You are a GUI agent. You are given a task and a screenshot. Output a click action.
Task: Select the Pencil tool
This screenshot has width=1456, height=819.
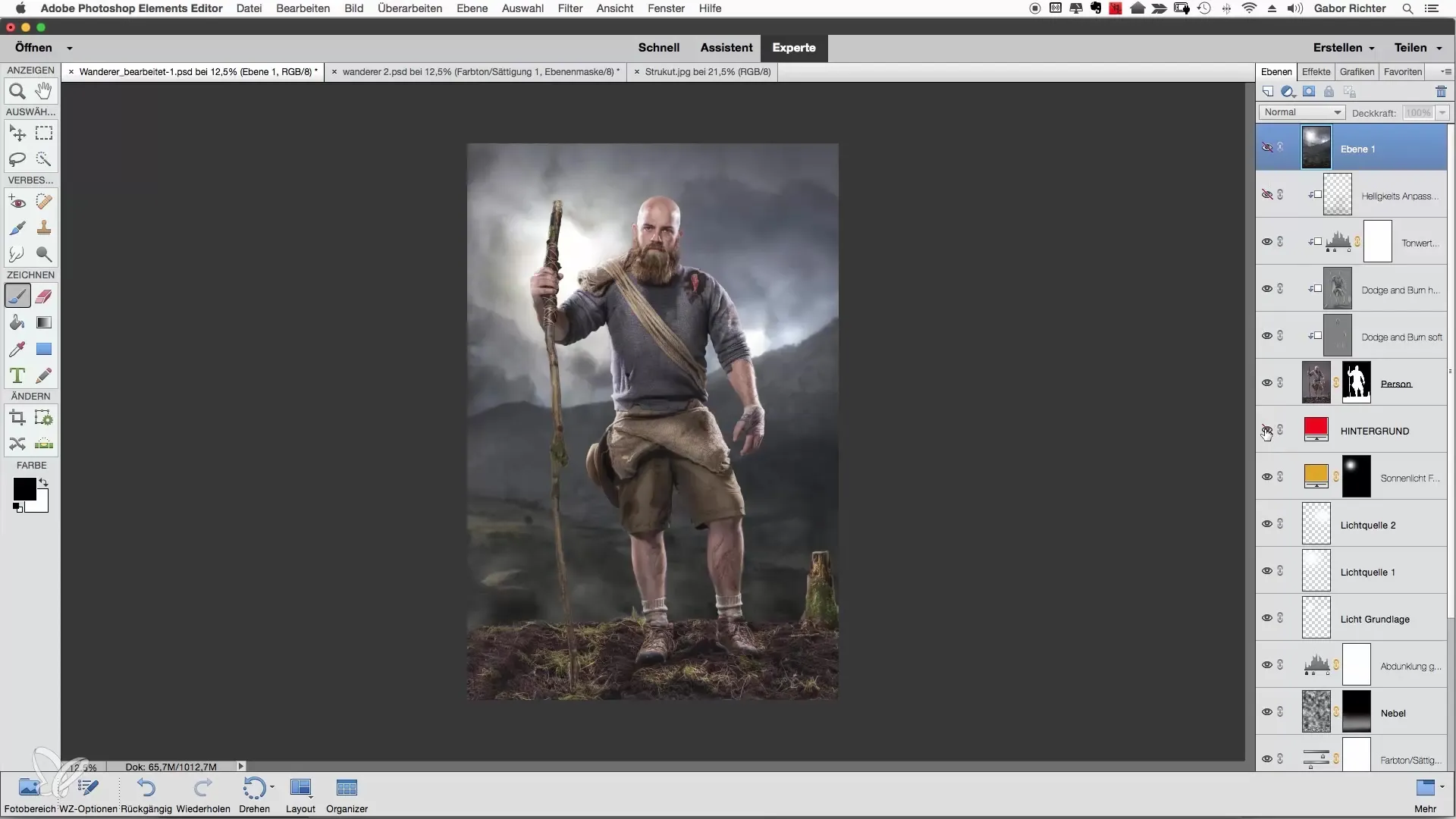click(x=44, y=375)
